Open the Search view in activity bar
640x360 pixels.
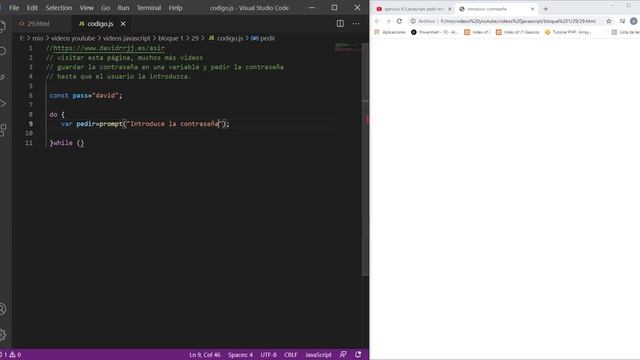(2, 51)
